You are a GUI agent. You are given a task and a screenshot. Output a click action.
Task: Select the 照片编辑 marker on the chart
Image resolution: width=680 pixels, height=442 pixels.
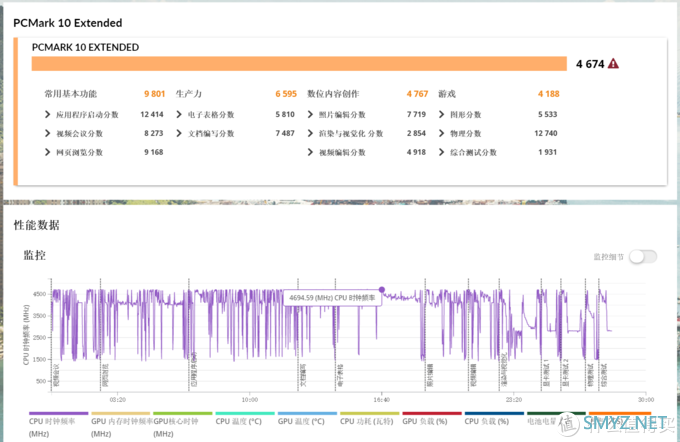pyautogui.click(x=430, y=376)
